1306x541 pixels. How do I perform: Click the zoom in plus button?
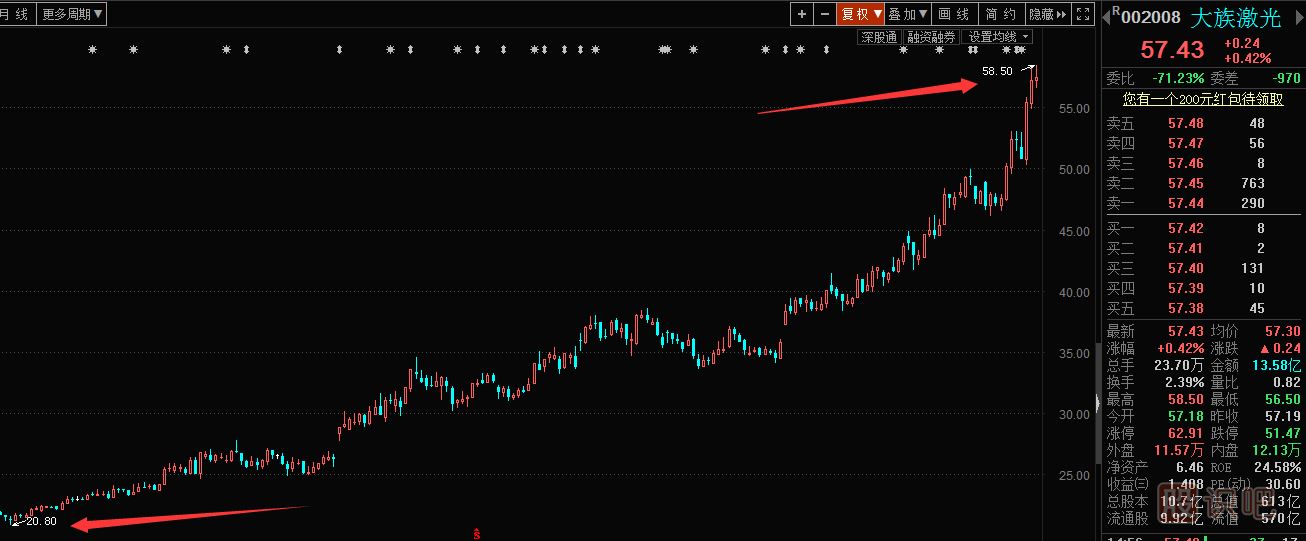[802, 14]
